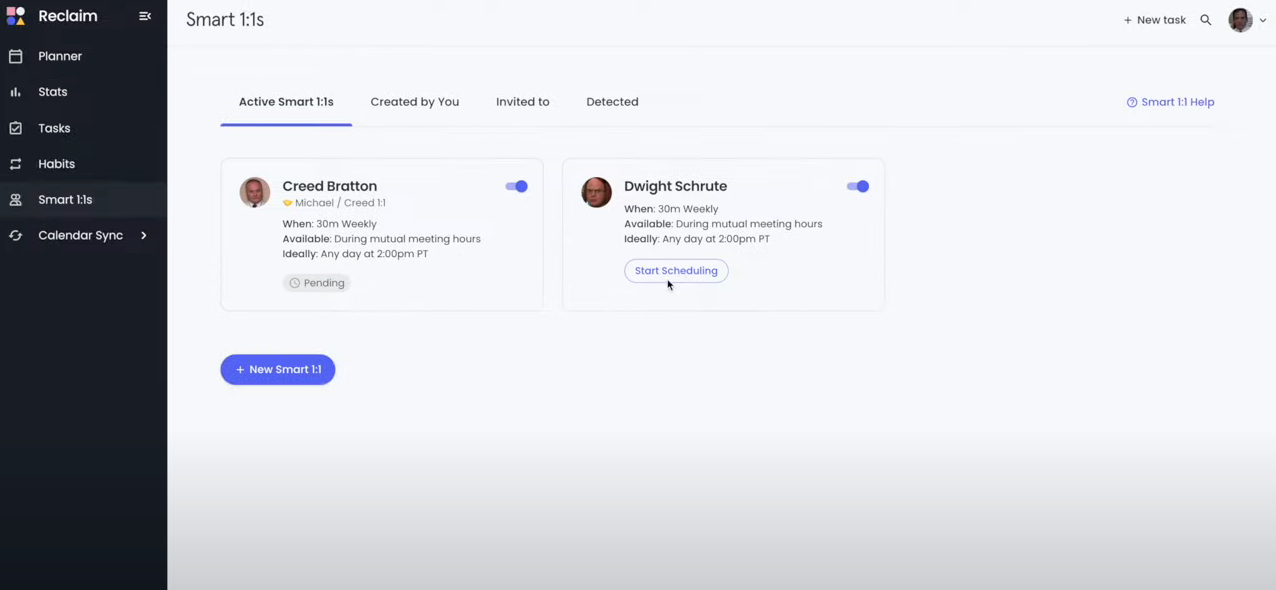Image resolution: width=1276 pixels, height=590 pixels.
Task: Switch to the Created by You tab
Action: pyautogui.click(x=415, y=102)
